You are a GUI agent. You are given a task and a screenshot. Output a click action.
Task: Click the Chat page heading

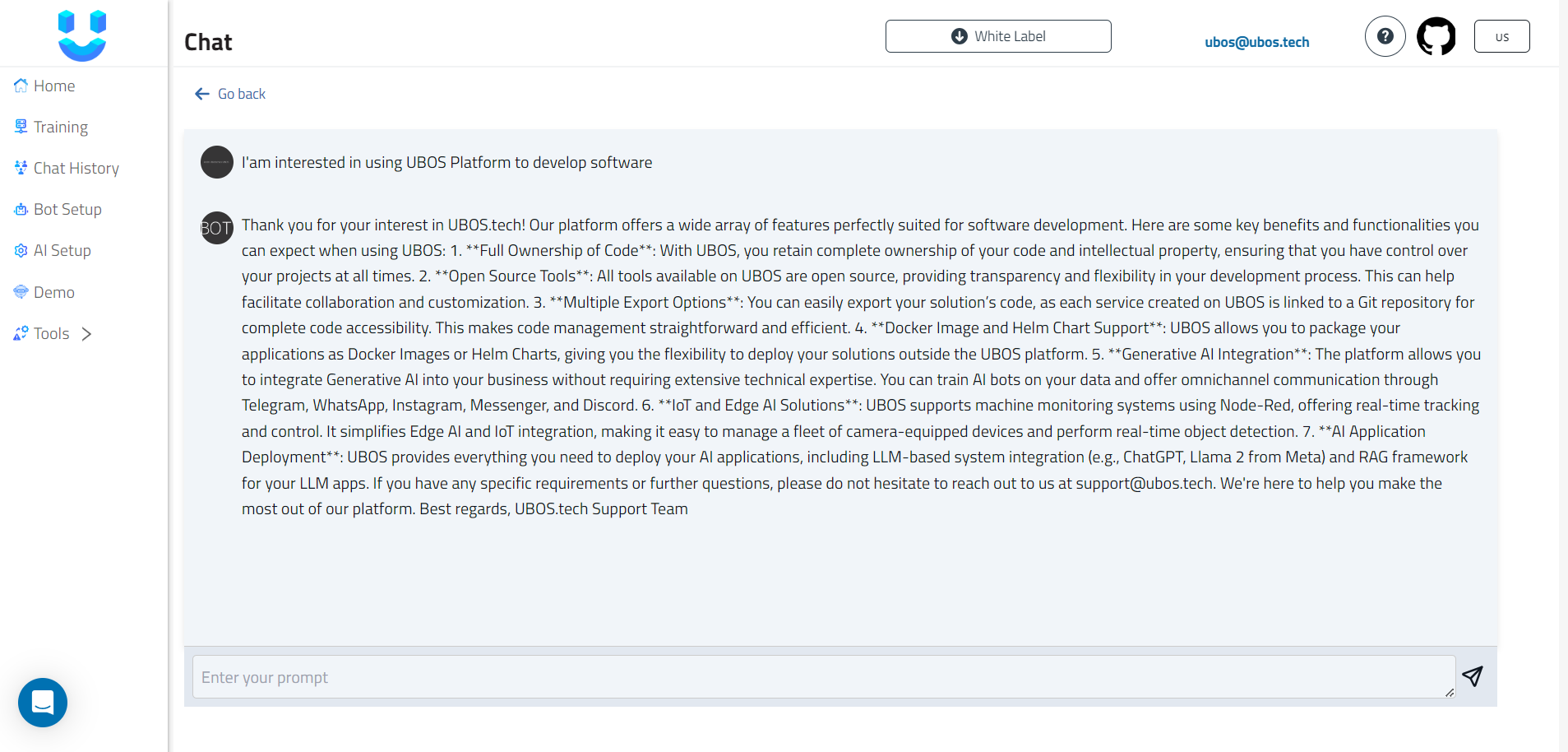[x=208, y=42]
